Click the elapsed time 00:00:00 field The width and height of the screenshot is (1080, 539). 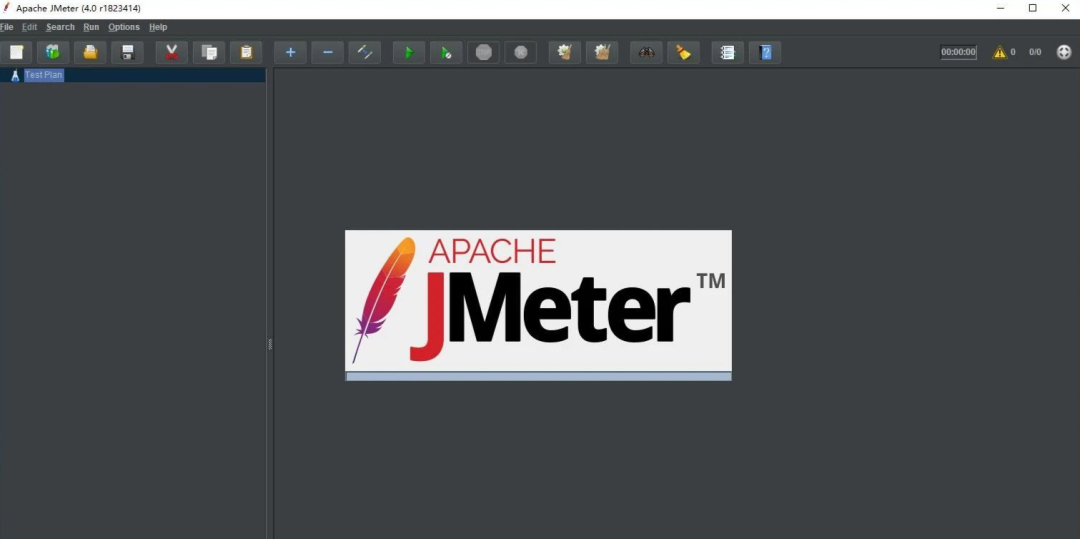pos(958,52)
